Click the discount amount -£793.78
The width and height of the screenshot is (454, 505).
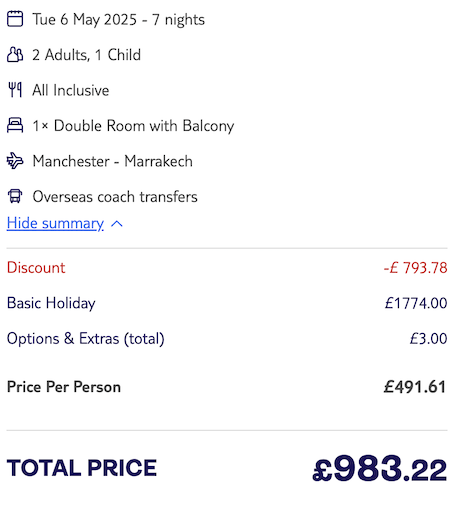[x=415, y=268]
